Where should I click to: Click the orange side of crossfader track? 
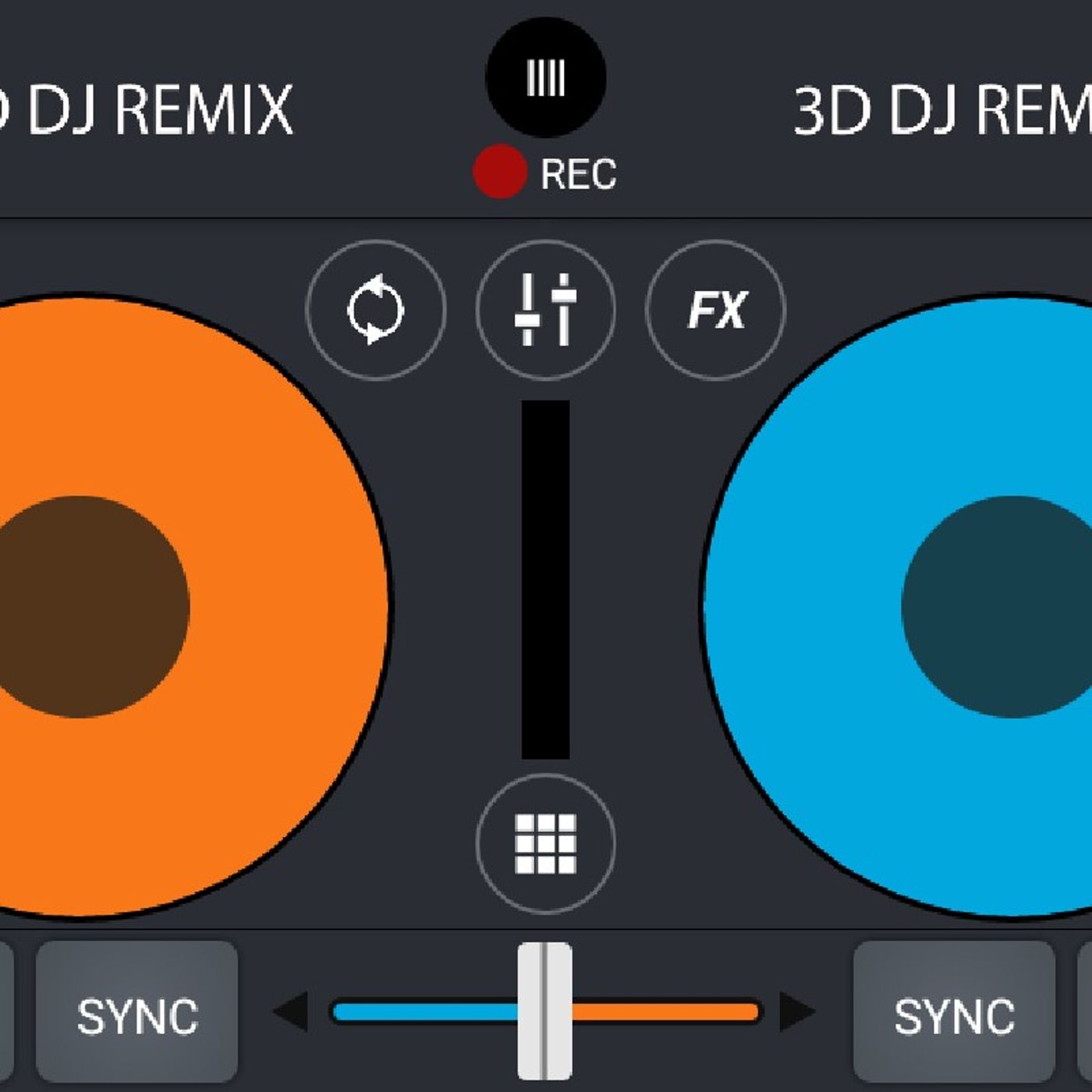coord(665,1012)
